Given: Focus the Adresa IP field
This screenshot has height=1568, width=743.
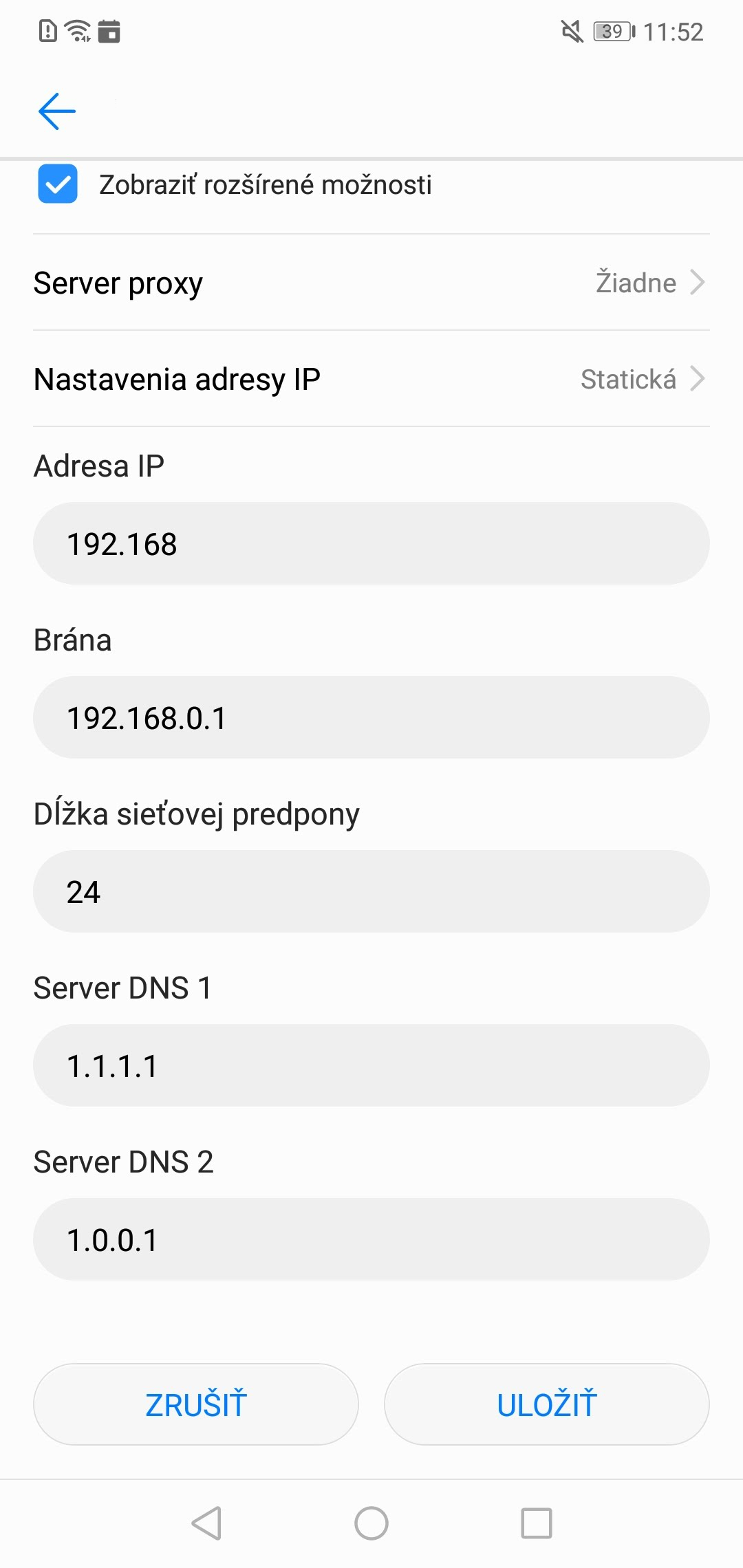Looking at the screenshot, I should coord(371,543).
